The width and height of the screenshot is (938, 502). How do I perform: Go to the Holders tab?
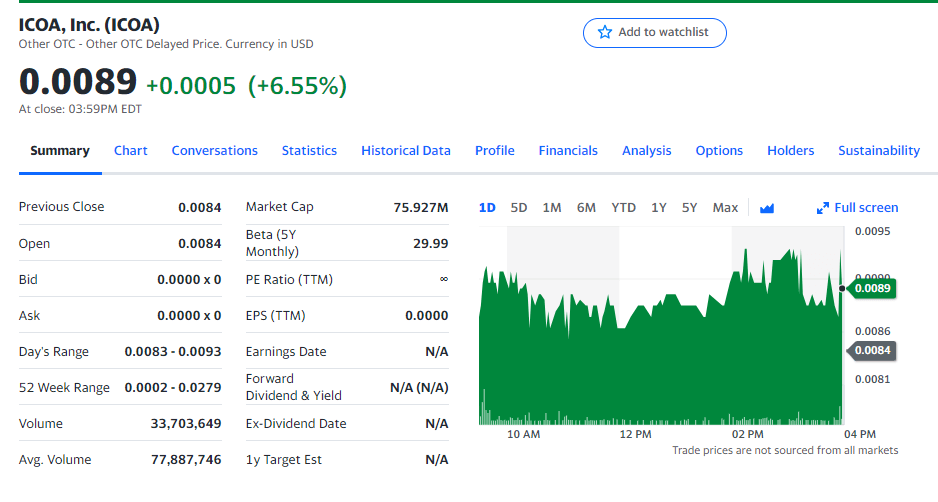pyautogui.click(x=791, y=151)
